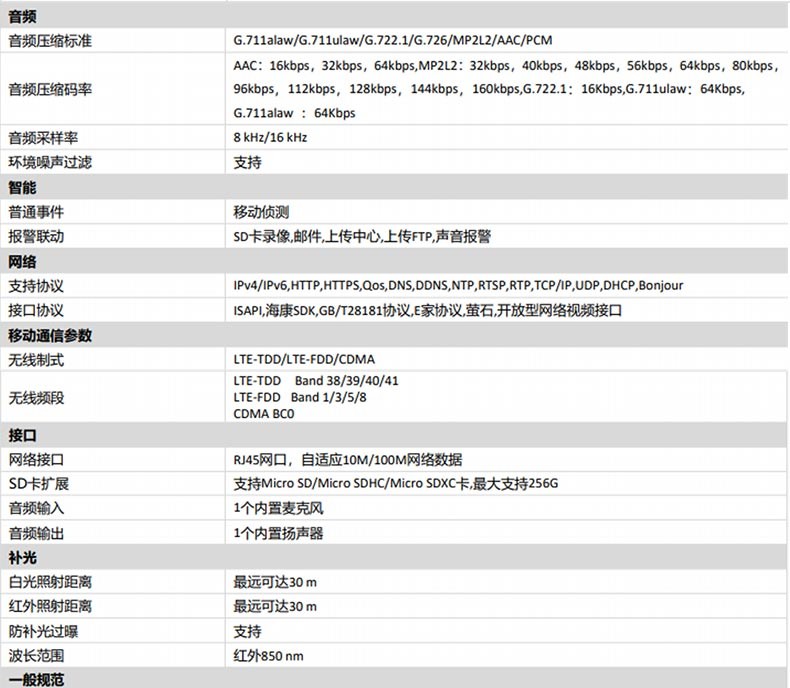Screen dimensions: 790x688
Task: Click 最远可达30 m in 白光照射距离 row
Action: coord(275,582)
